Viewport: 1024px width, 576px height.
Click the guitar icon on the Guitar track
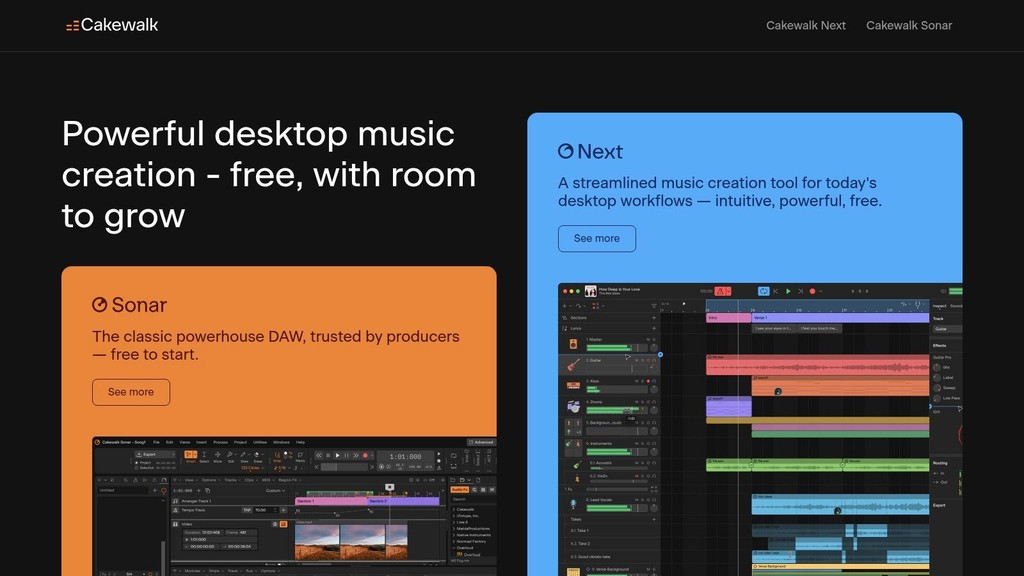(571, 365)
